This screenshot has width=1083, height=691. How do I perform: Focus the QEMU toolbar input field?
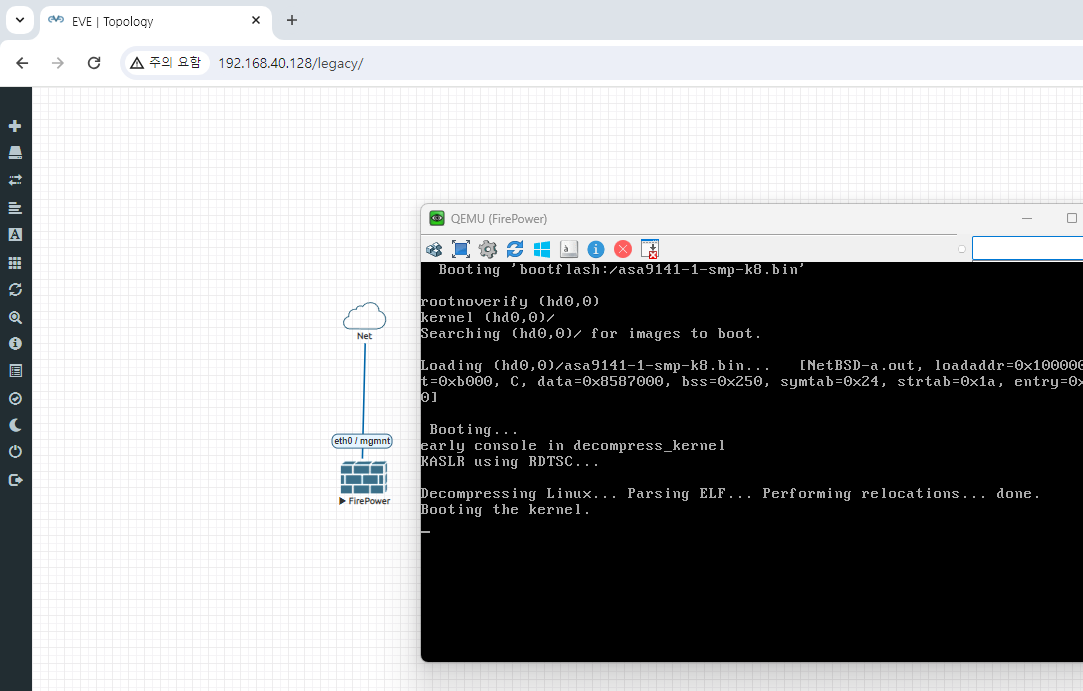click(x=1027, y=249)
